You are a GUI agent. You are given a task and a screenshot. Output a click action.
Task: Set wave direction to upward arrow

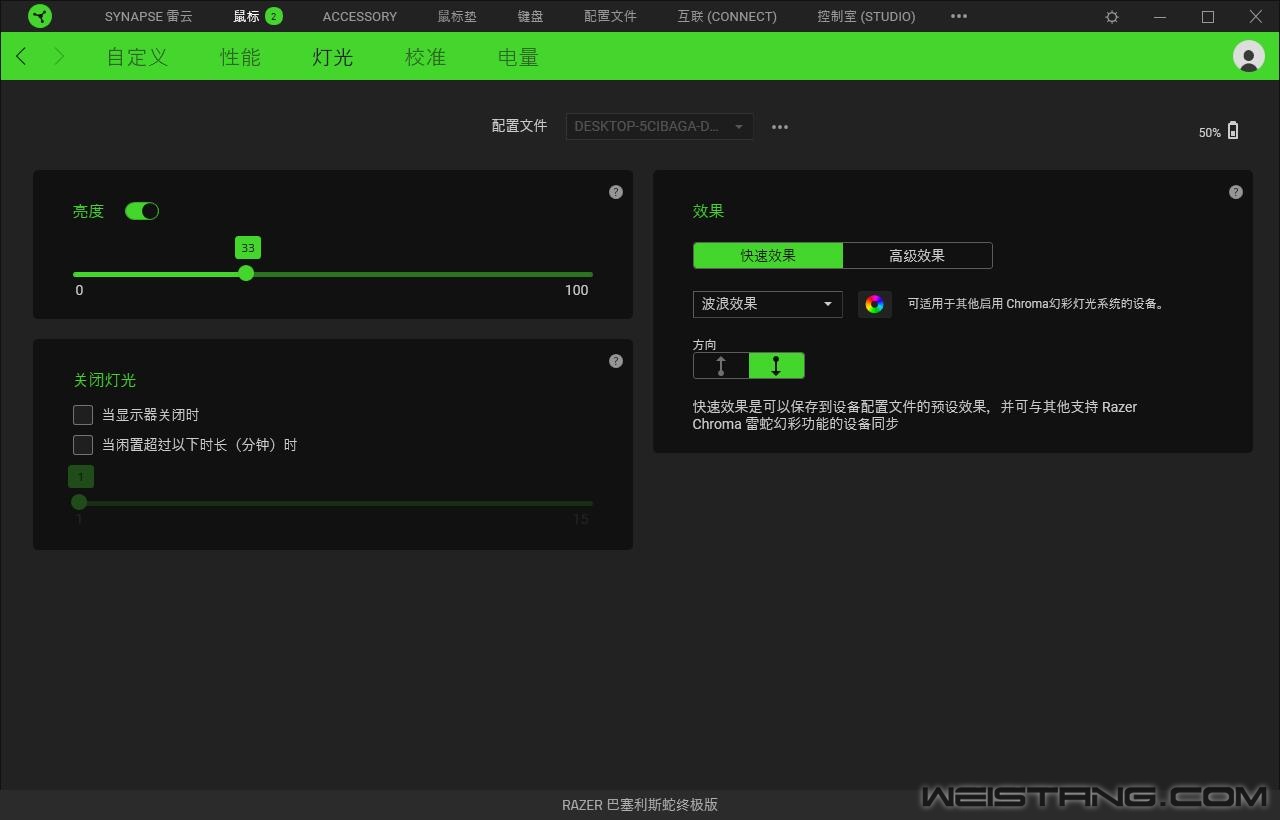[721, 365]
